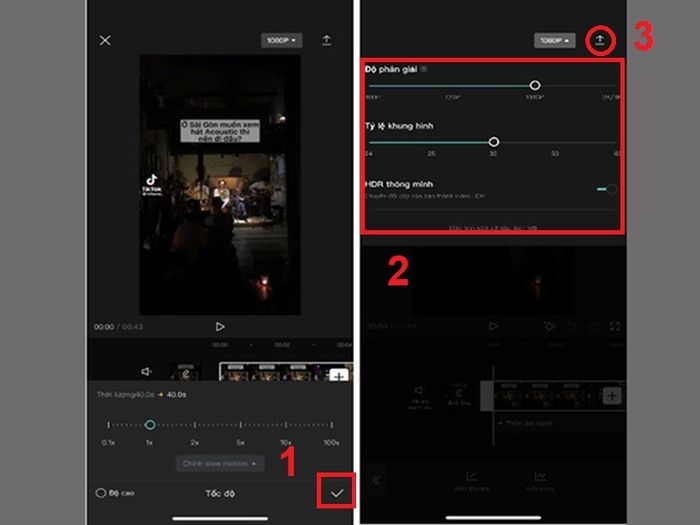Tap the export icon on the left screen
Screen dimensions: 700x525
coord(327,41)
